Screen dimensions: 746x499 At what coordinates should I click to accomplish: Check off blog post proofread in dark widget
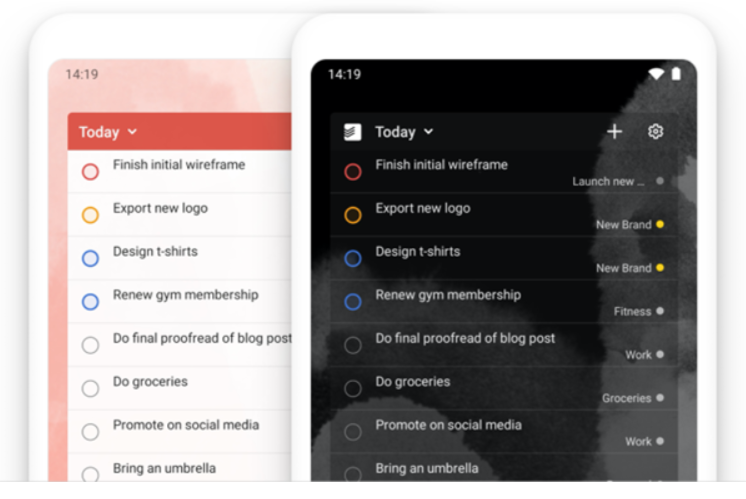353,345
